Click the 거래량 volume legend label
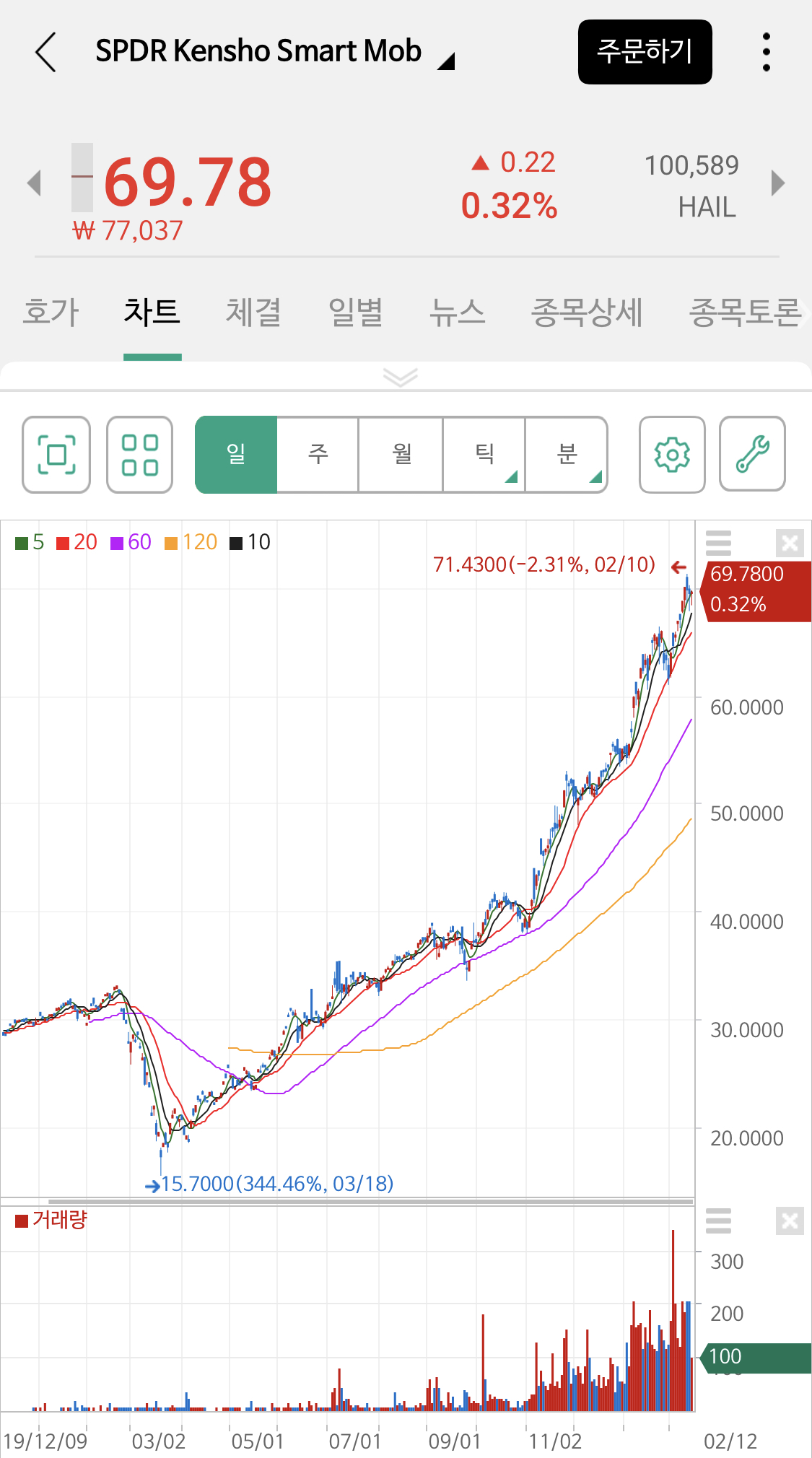The image size is (812, 1458). click(60, 1220)
